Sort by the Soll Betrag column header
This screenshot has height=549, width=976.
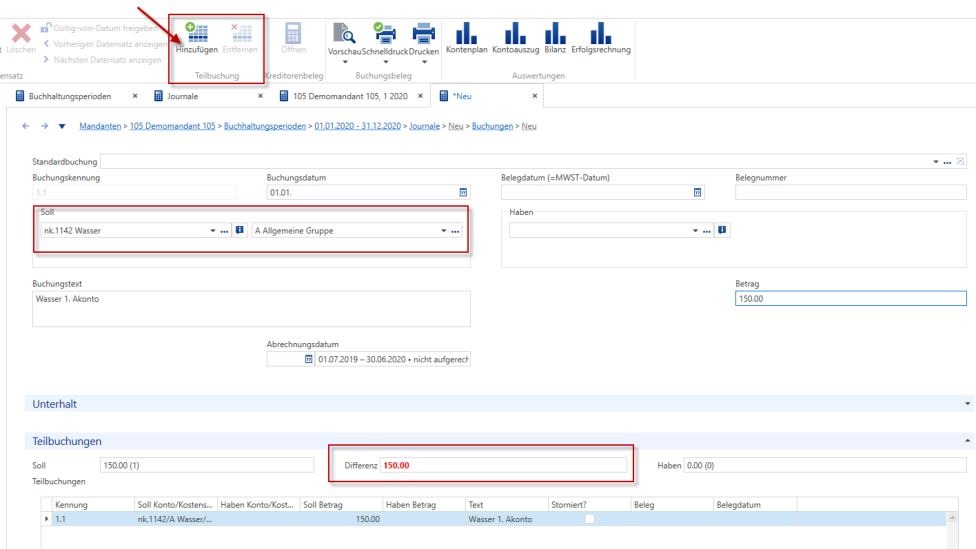pyautogui.click(x=341, y=505)
